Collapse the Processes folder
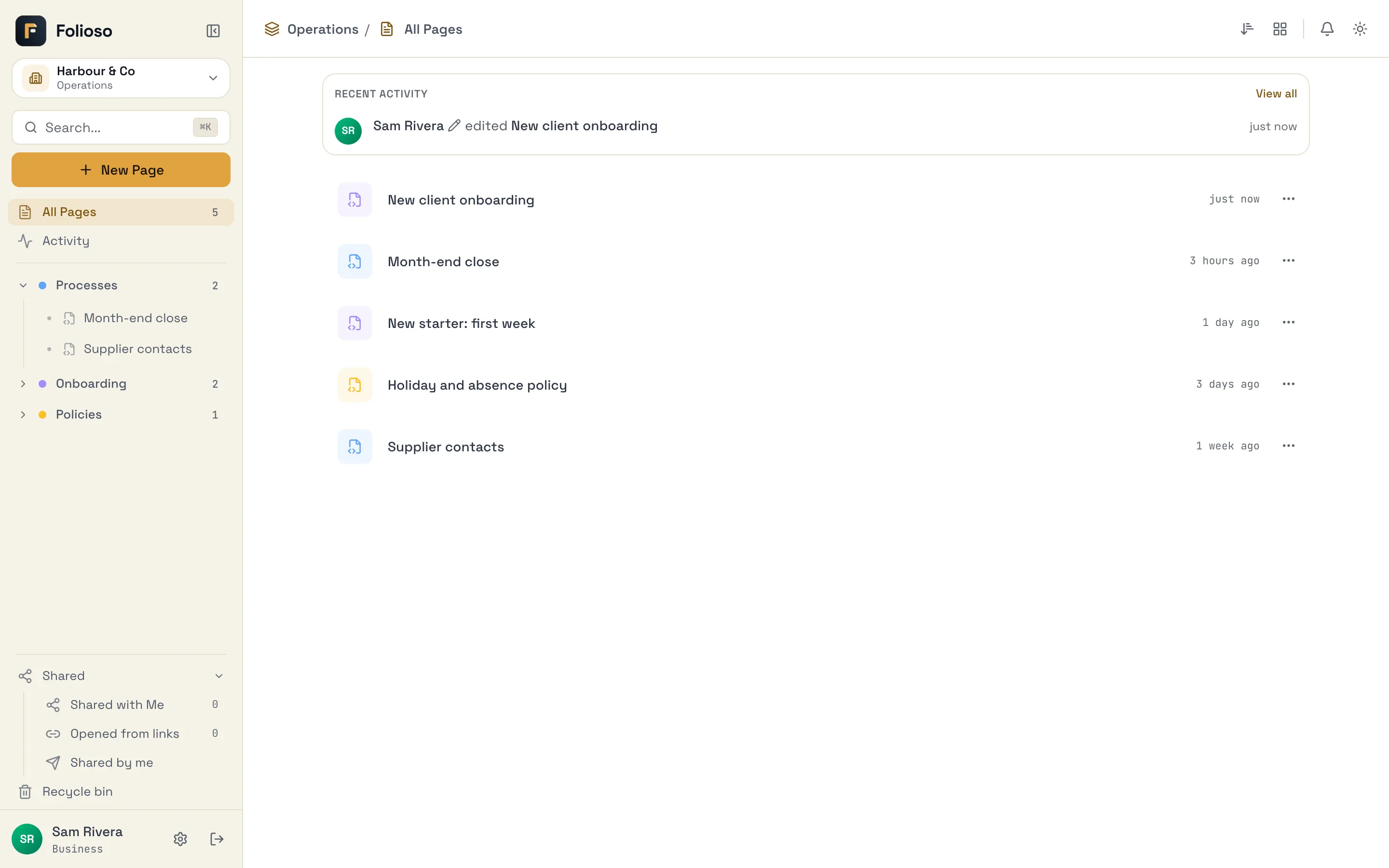Image resolution: width=1389 pixels, height=868 pixels. [23, 285]
